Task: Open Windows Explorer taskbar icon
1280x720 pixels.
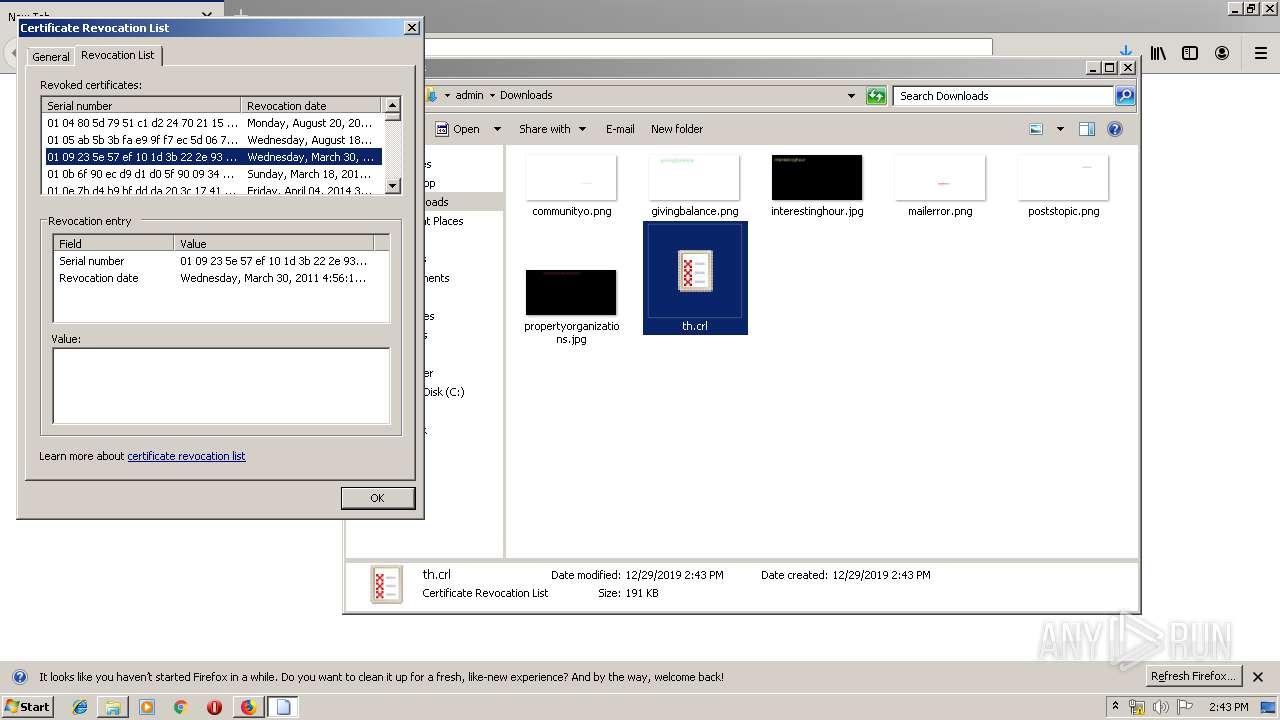Action: coord(113,707)
